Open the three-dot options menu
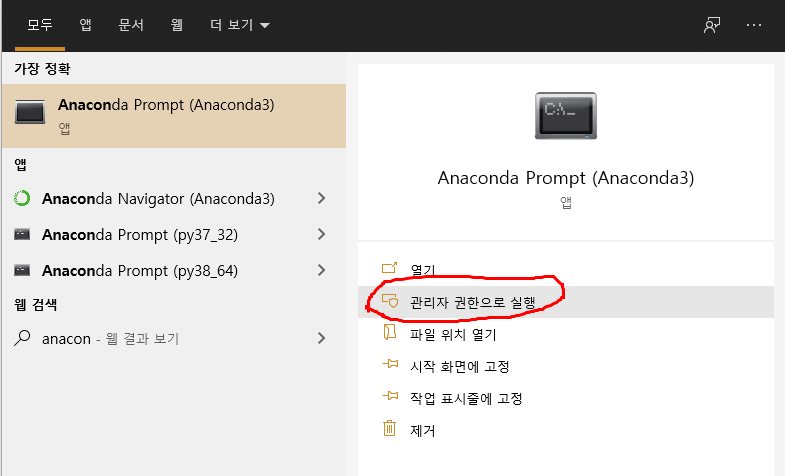Image resolution: width=785 pixels, height=476 pixels. [x=753, y=25]
